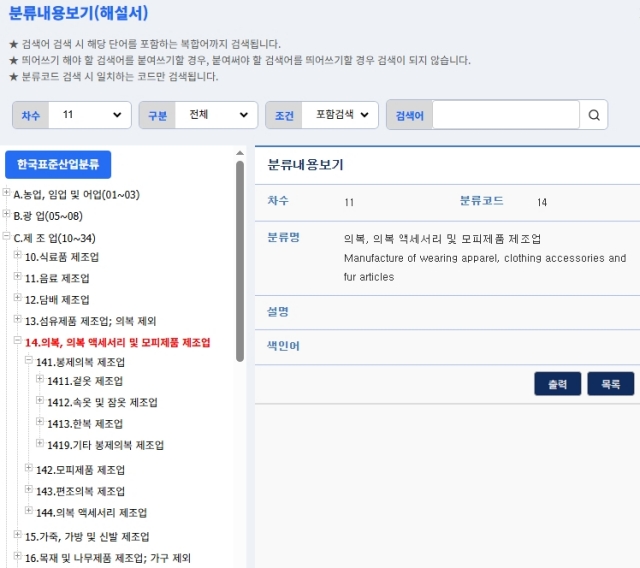Select 1419.기타 봉제의복 제조업 row
The width and height of the screenshot is (640, 568).
point(105,445)
